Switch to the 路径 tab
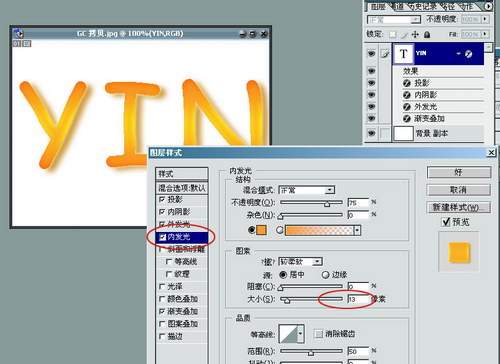Image resolution: width=500 pixels, height=364 pixels. (x=448, y=7)
